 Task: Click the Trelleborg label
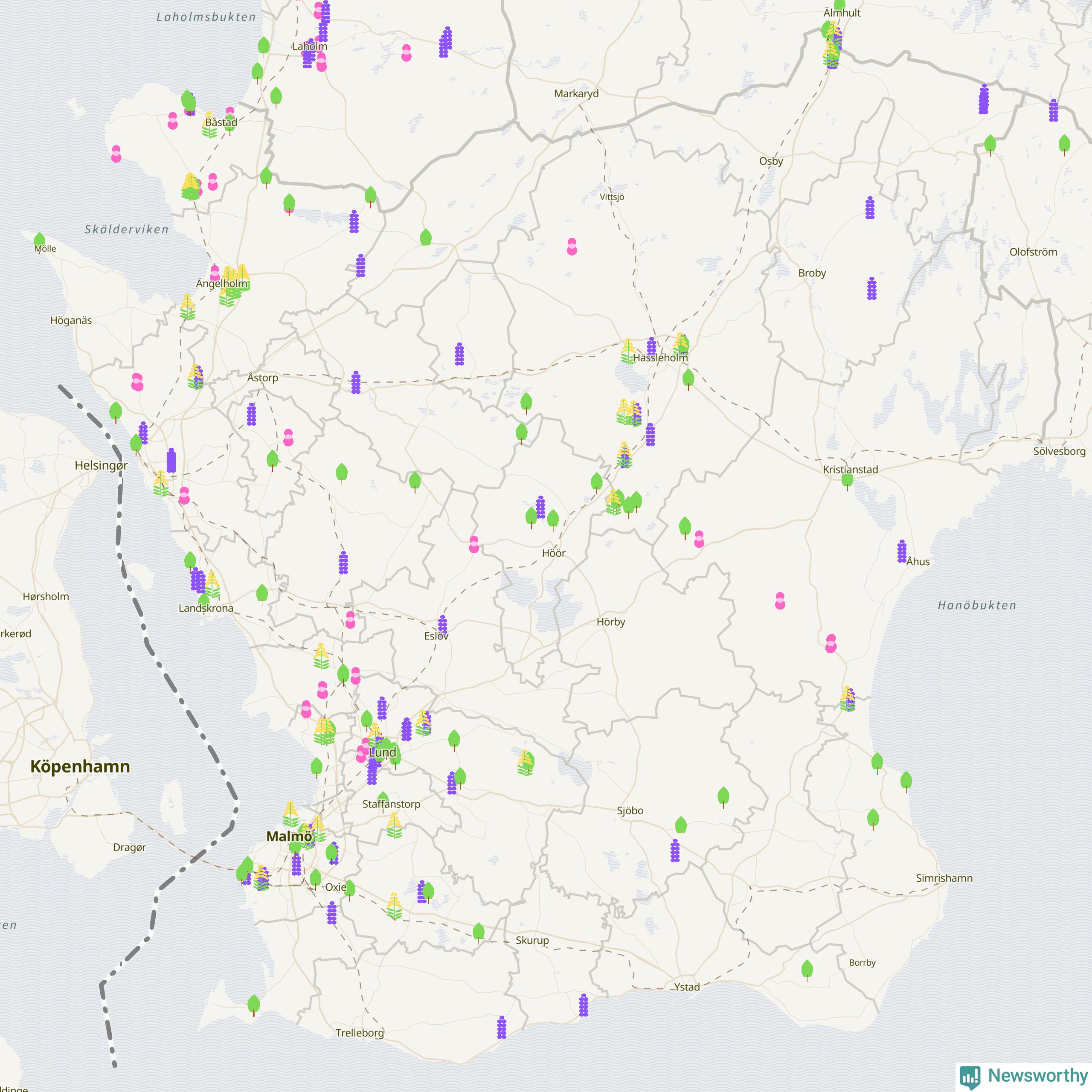[x=360, y=1033]
